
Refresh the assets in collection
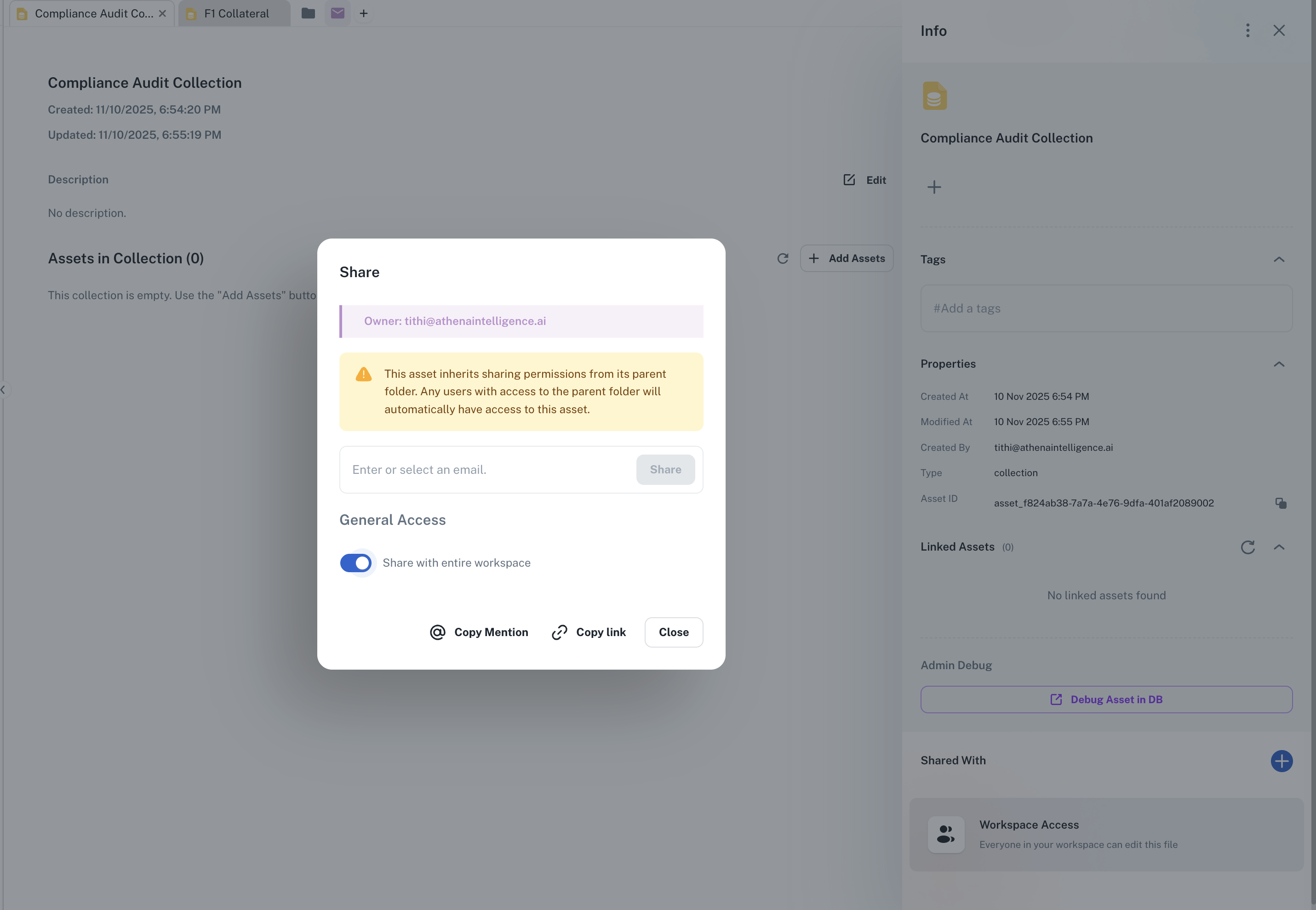[783, 258]
